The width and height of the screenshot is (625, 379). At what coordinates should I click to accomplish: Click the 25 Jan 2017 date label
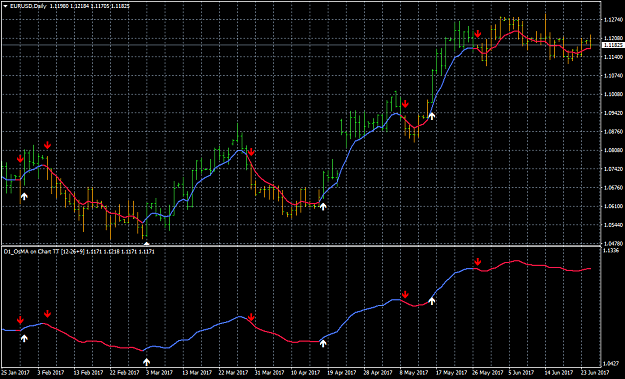(15, 373)
